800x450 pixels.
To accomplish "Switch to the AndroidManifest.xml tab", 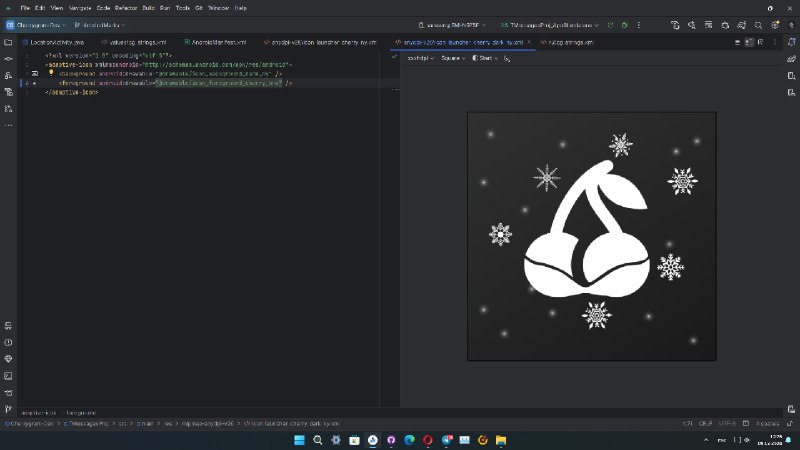I will click(x=215, y=42).
